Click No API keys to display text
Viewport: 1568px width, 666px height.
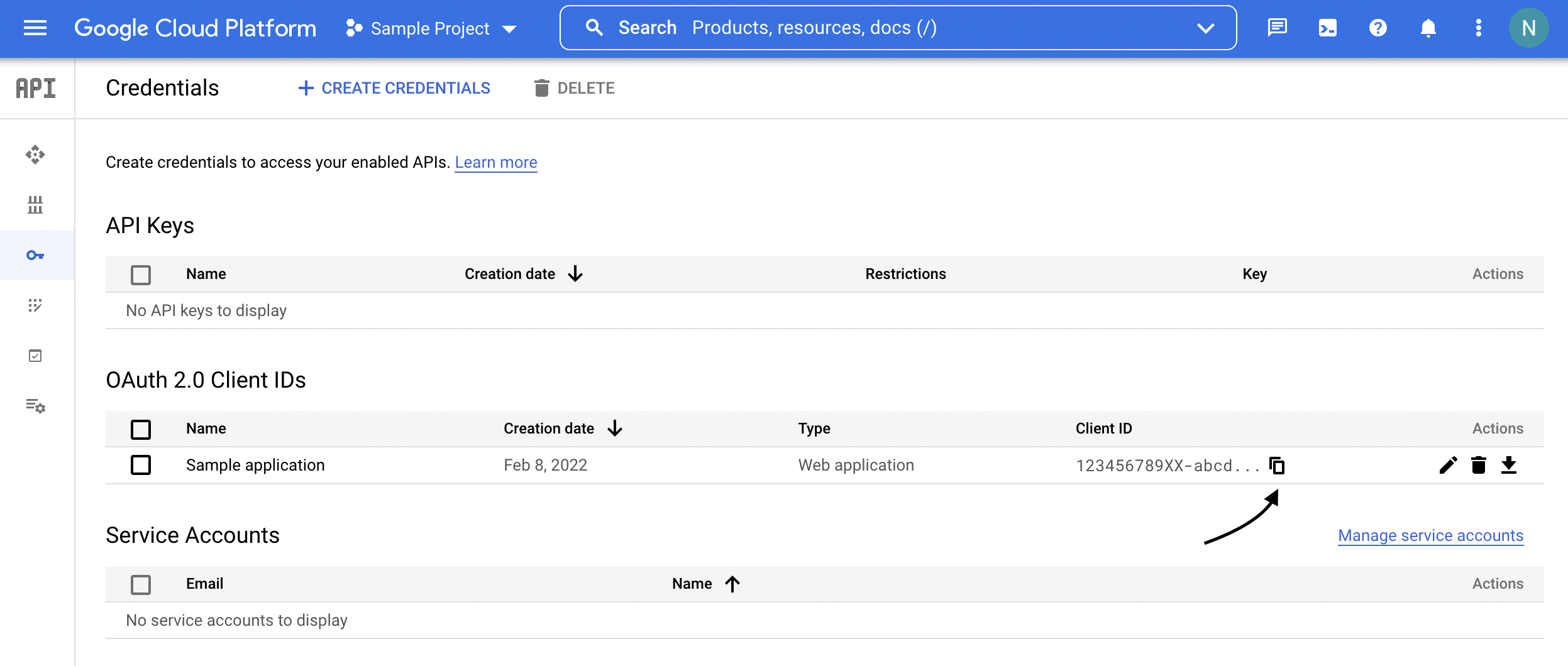[206, 310]
